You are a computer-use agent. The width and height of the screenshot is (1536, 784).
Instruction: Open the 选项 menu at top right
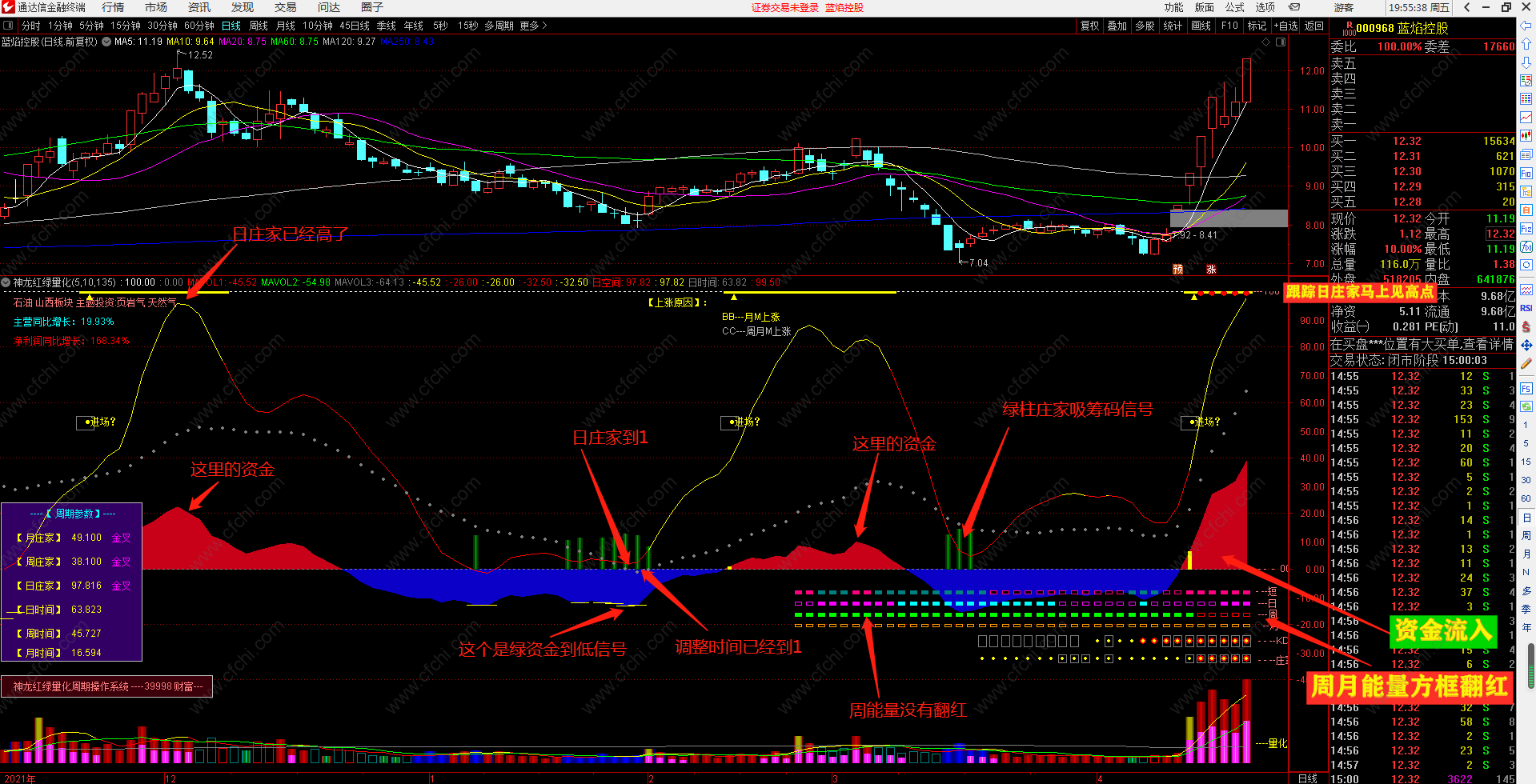[1265, 7]
